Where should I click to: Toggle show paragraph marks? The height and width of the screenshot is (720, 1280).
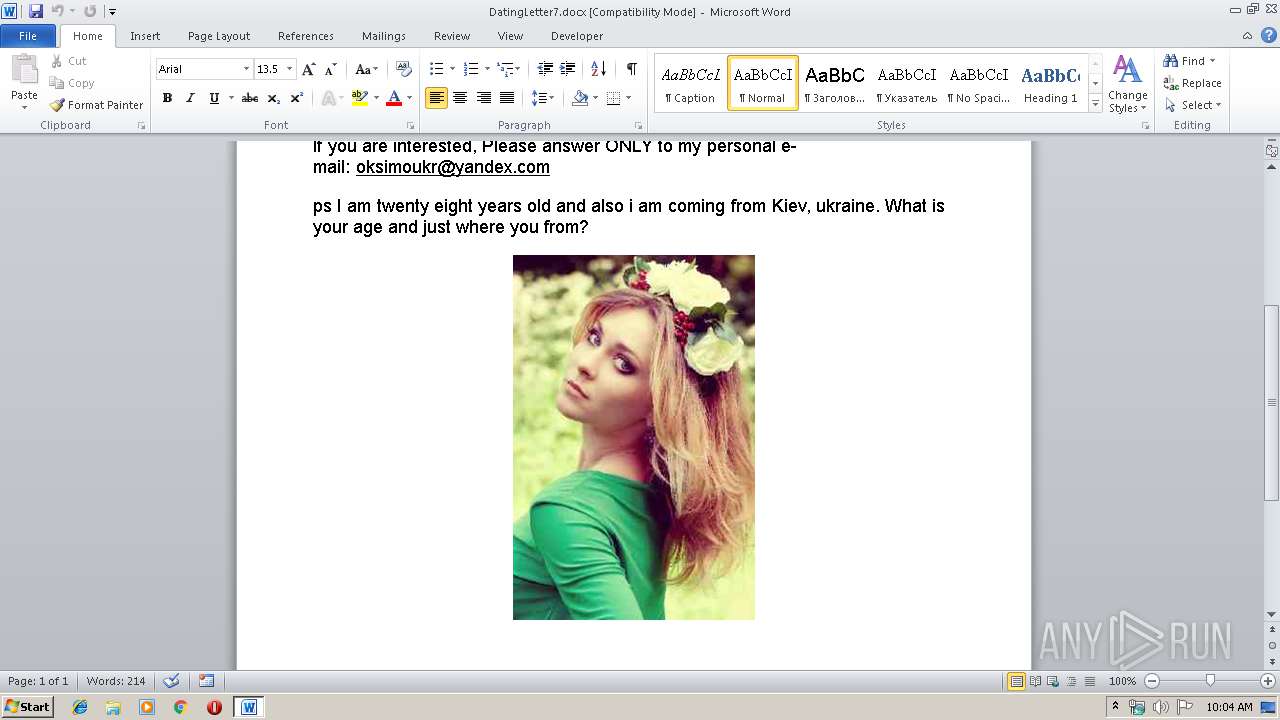pyautogui.click(x=631, y=69)
